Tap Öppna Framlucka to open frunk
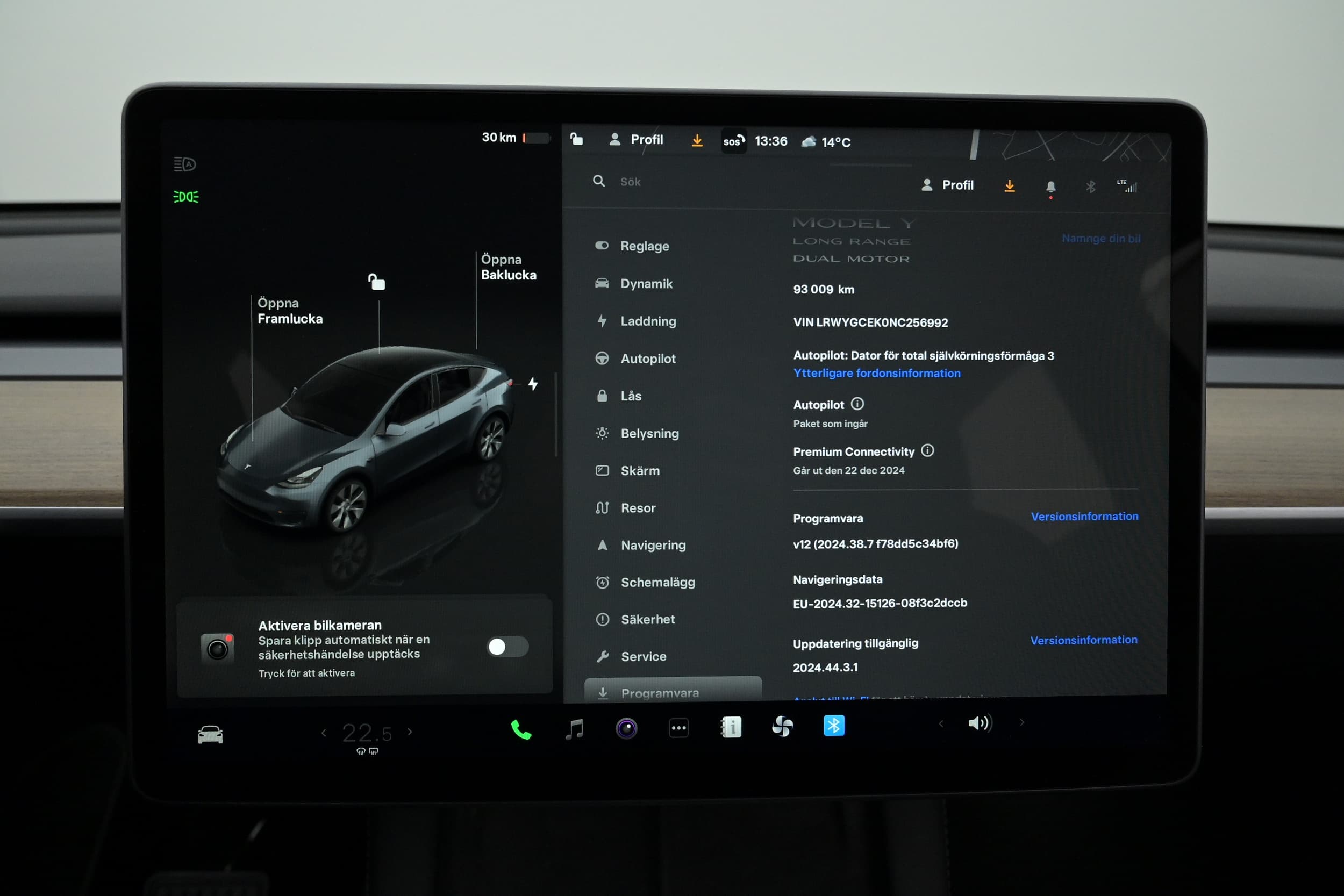The image size is (1344, 896). click(x=290, y=311)
